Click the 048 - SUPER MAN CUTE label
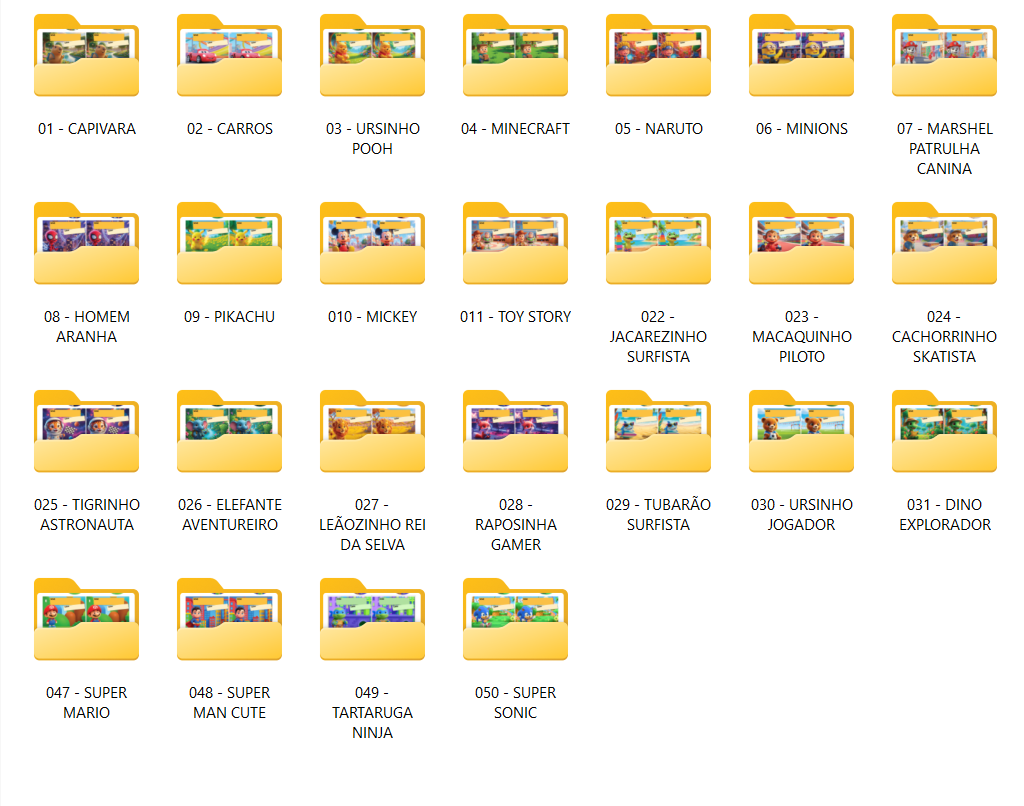 pos(229,703)
